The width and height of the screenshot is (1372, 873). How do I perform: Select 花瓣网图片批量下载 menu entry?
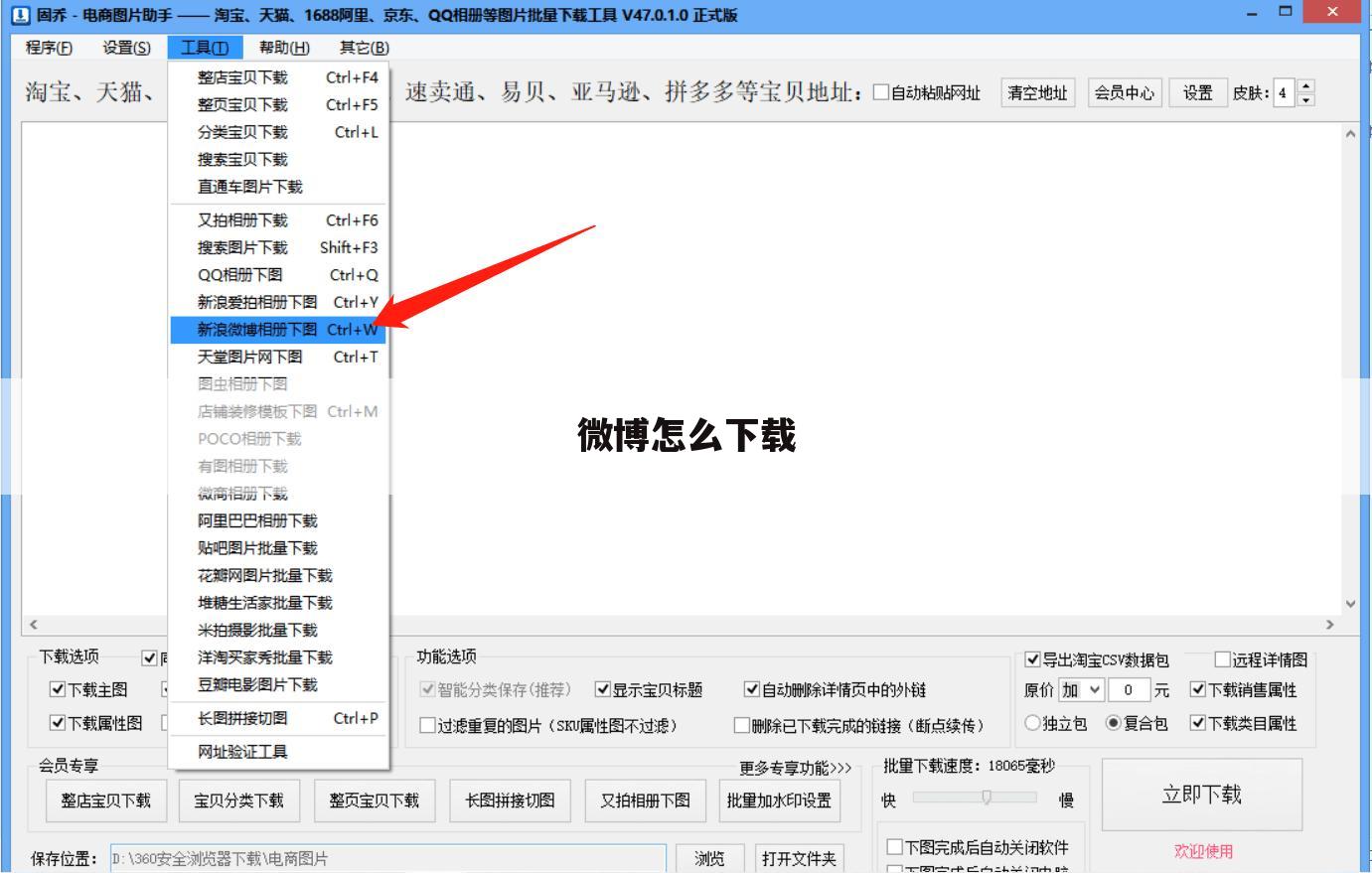(278, 575)
